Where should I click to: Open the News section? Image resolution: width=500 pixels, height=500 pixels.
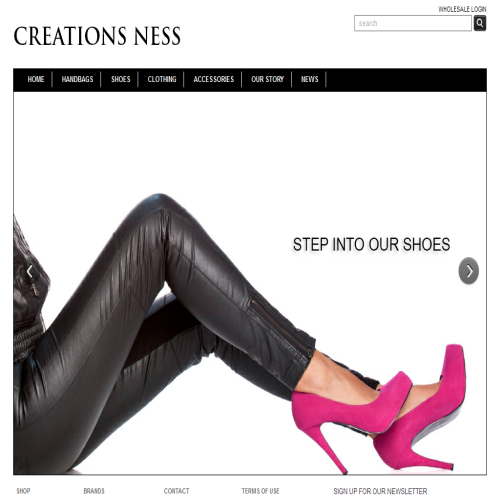pos(310,79)
